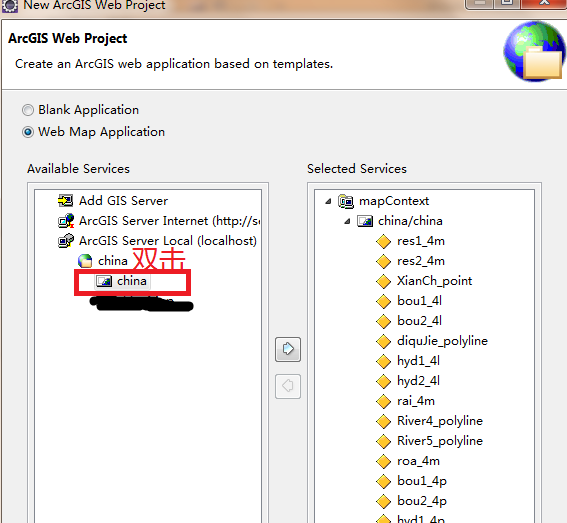This screenshot has height=523, width=567.
Task: Click the mapContext icon in Selected Services
Action: pos(346,201)
